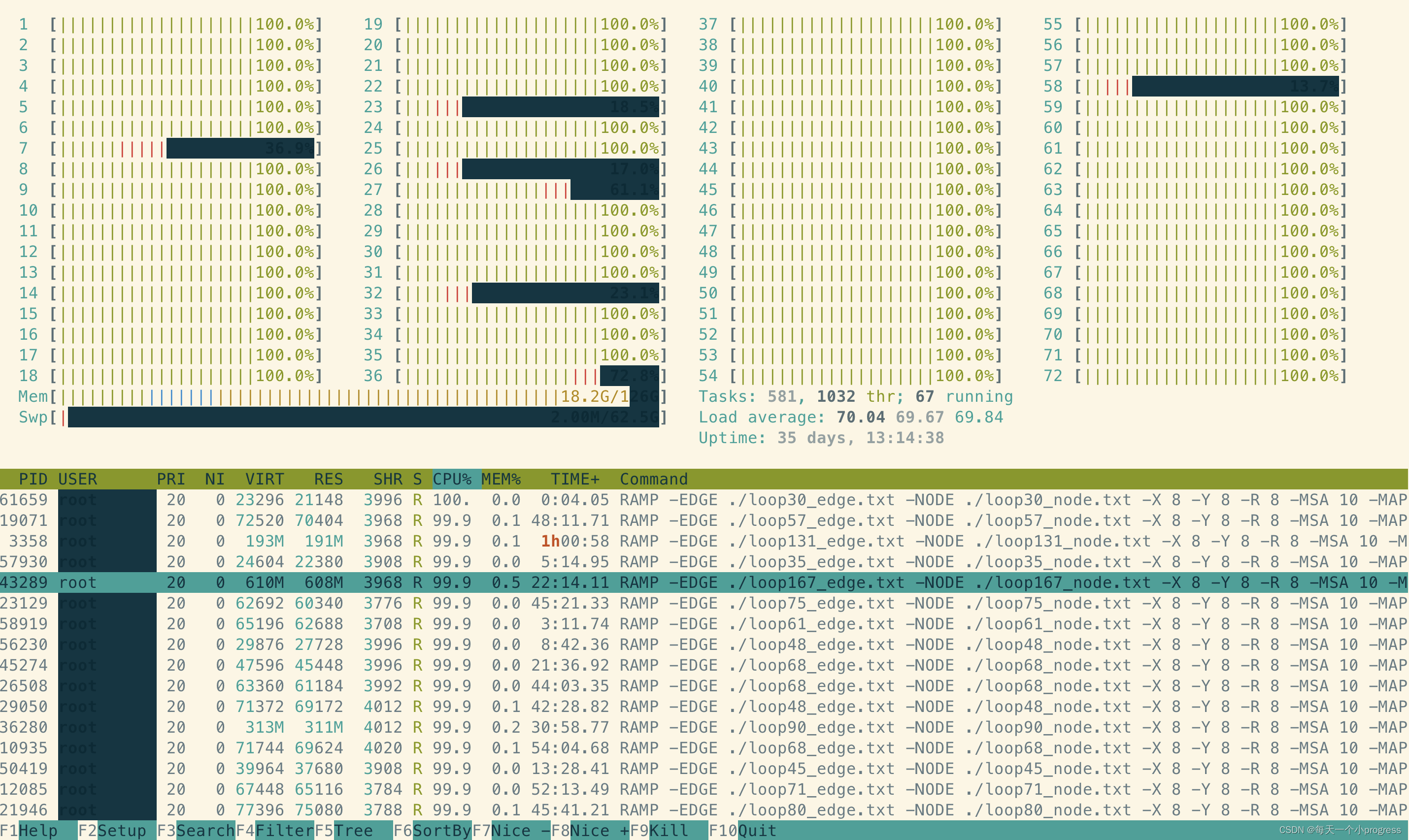The image size is (1409, 840).
Task: Click CPU 58 meter showing 13.7%
Action: click(1195, 86)
